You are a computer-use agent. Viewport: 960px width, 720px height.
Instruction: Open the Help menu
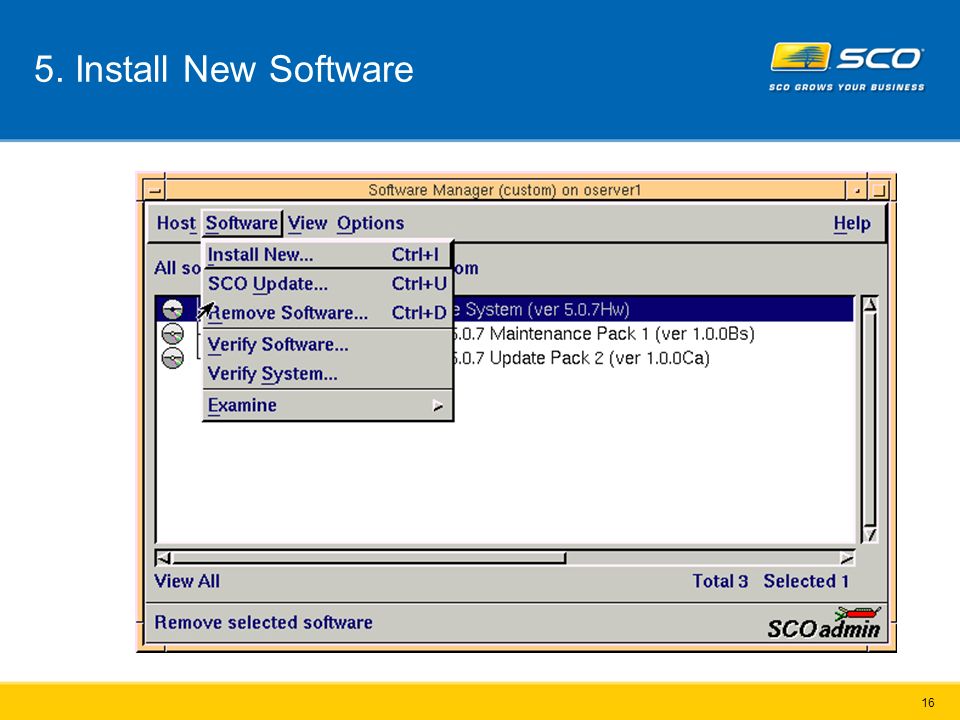click(852, 223)
